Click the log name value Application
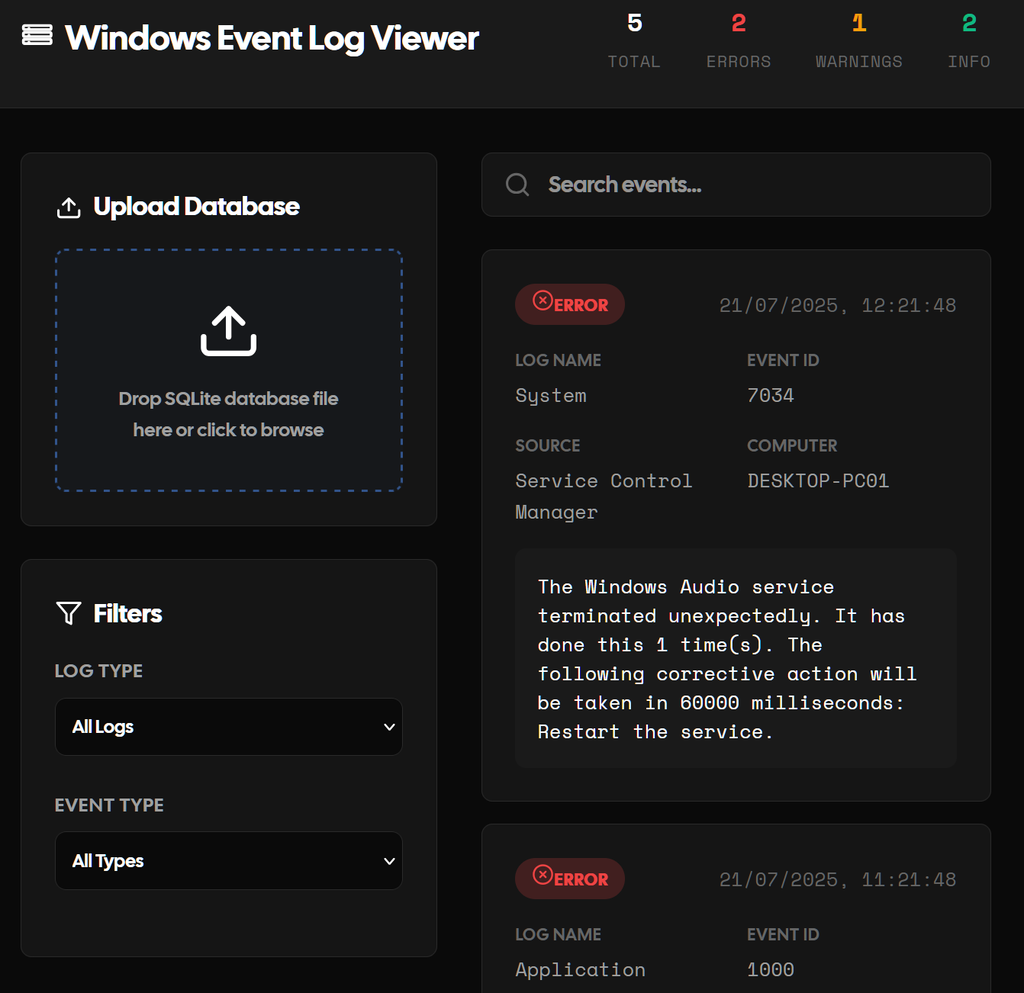This screenshot has height=993, width=1024. pos(581,970)
